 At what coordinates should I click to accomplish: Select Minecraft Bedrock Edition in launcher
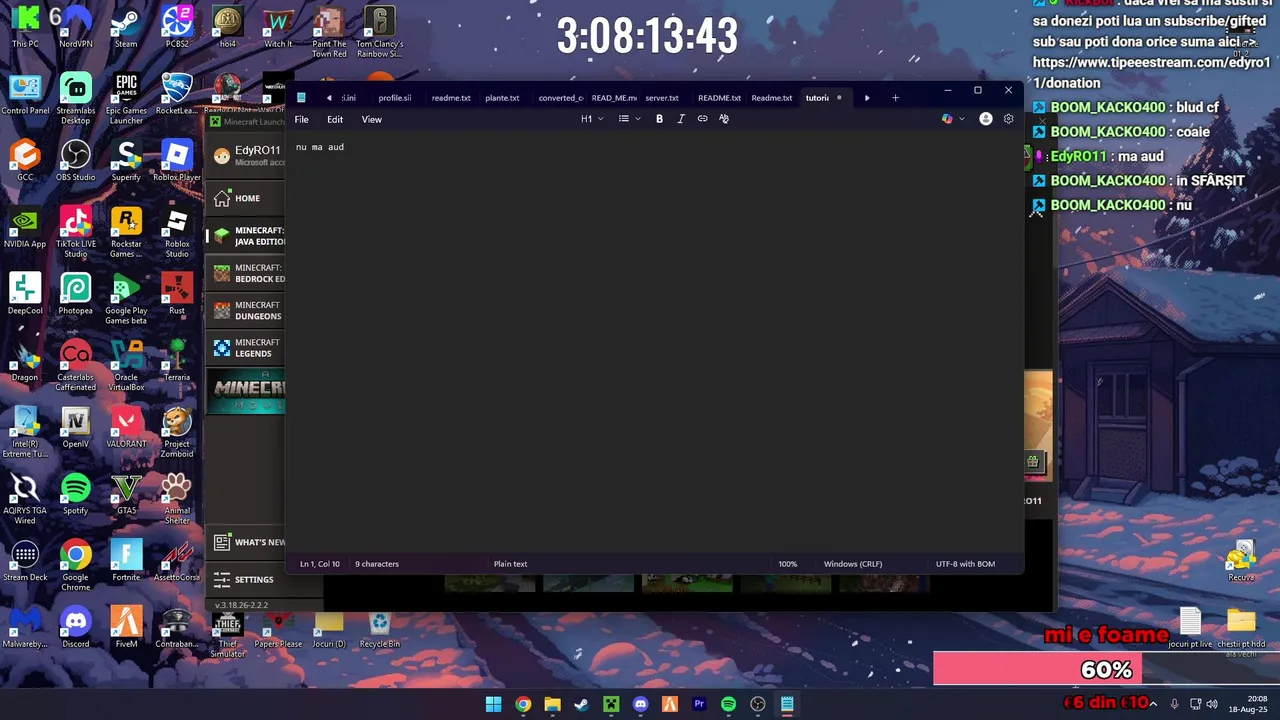coord(247,273)
